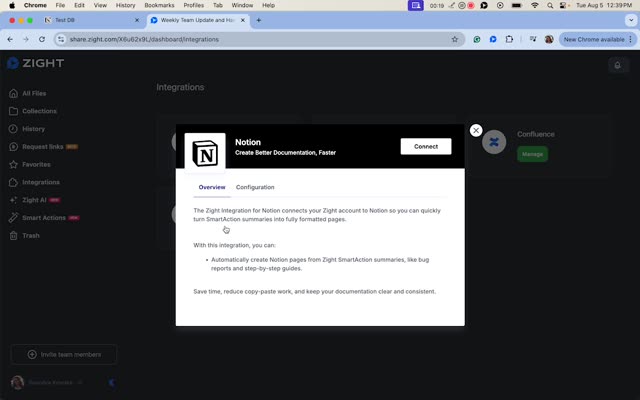
Task: Click the browser address bar
Action: point(260,40)
